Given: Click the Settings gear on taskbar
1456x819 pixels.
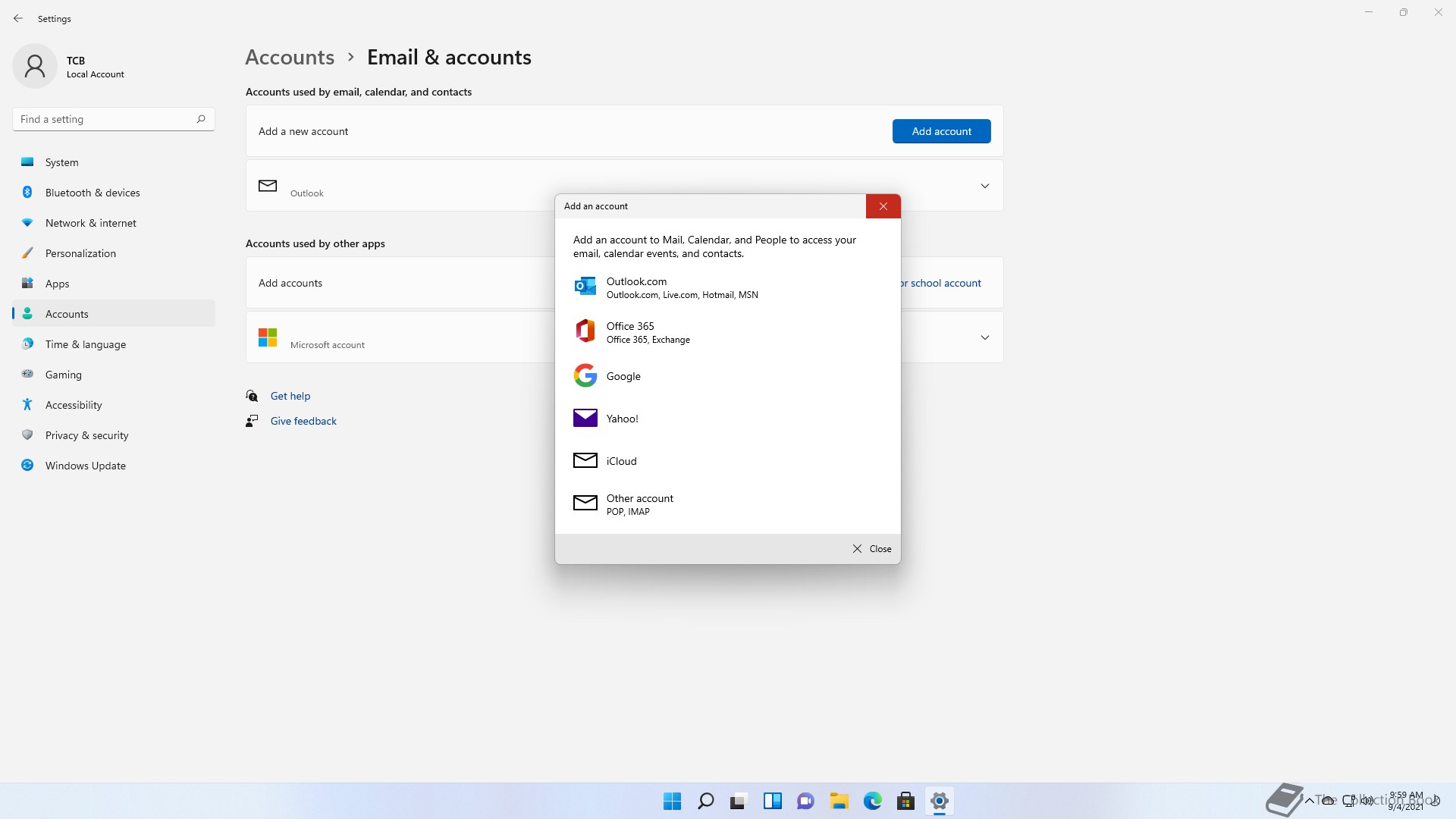Looking at the screenshot, I should tap(939, 801).
